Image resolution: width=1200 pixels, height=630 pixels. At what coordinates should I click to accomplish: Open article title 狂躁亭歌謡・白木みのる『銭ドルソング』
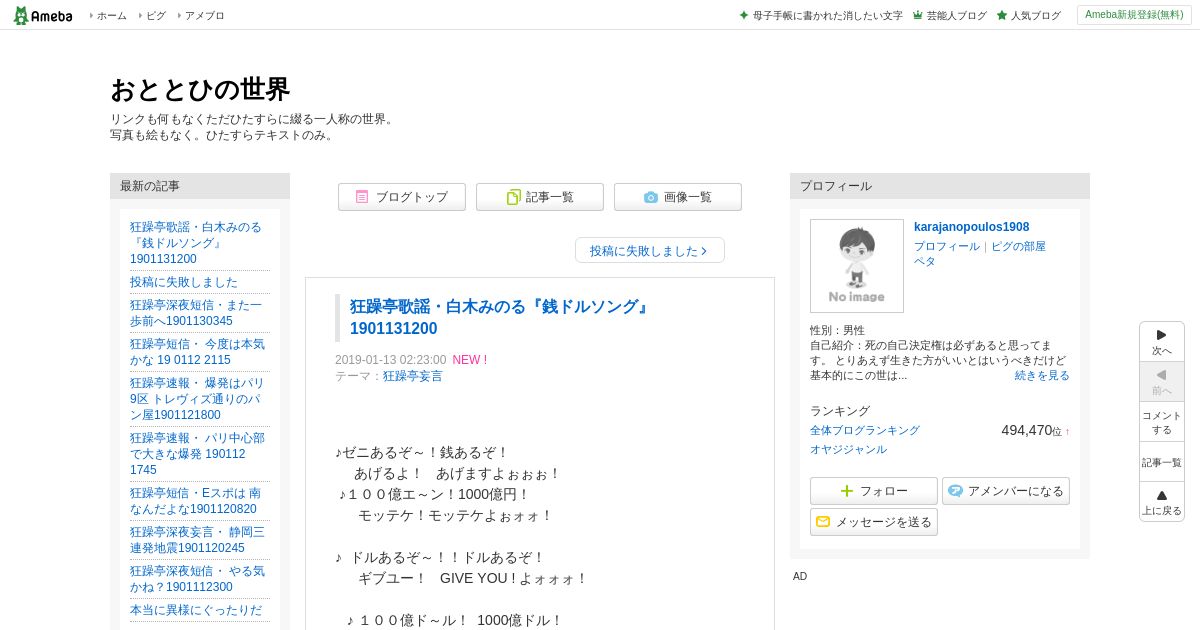tap(500, 318)
